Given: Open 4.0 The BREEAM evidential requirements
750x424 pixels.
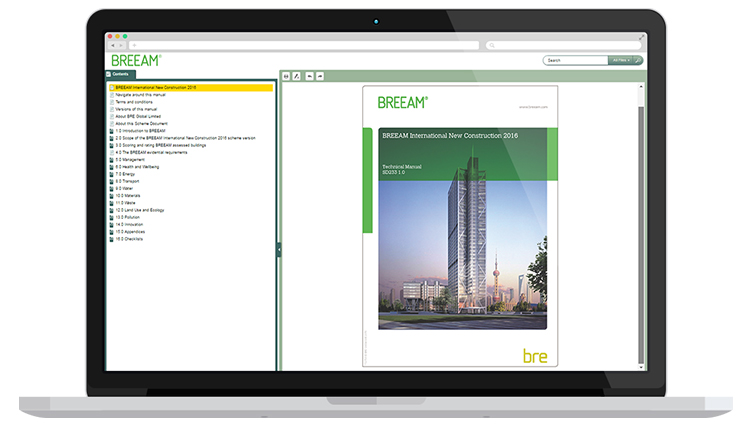Looking at the screenshot, I should tap(152, 152).
